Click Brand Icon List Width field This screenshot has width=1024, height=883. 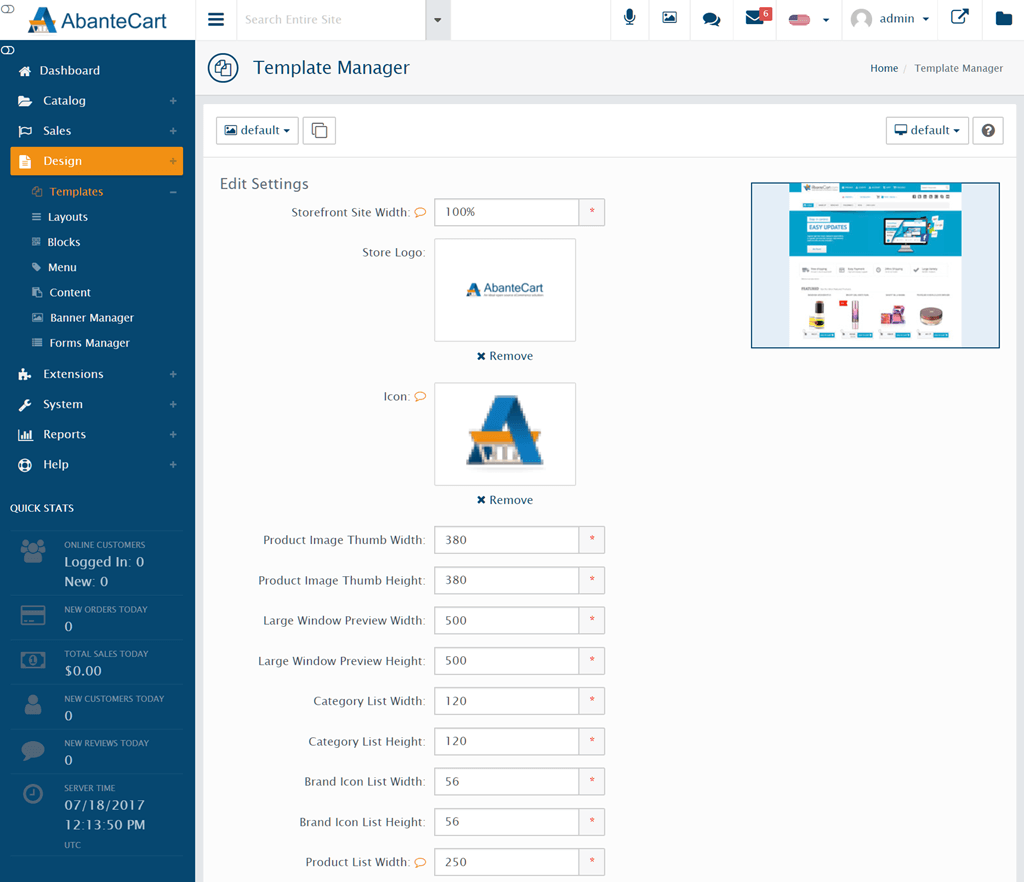click(507, 782)
